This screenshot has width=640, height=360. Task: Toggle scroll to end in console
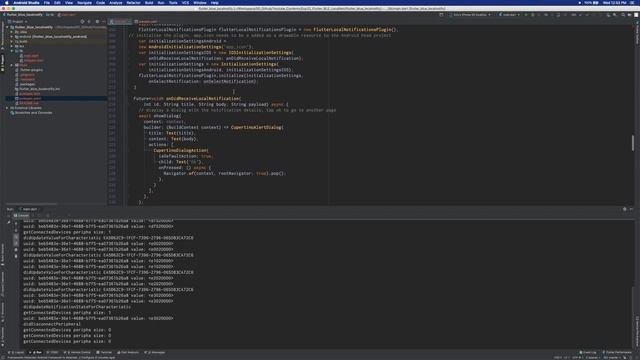coord(16,243)
